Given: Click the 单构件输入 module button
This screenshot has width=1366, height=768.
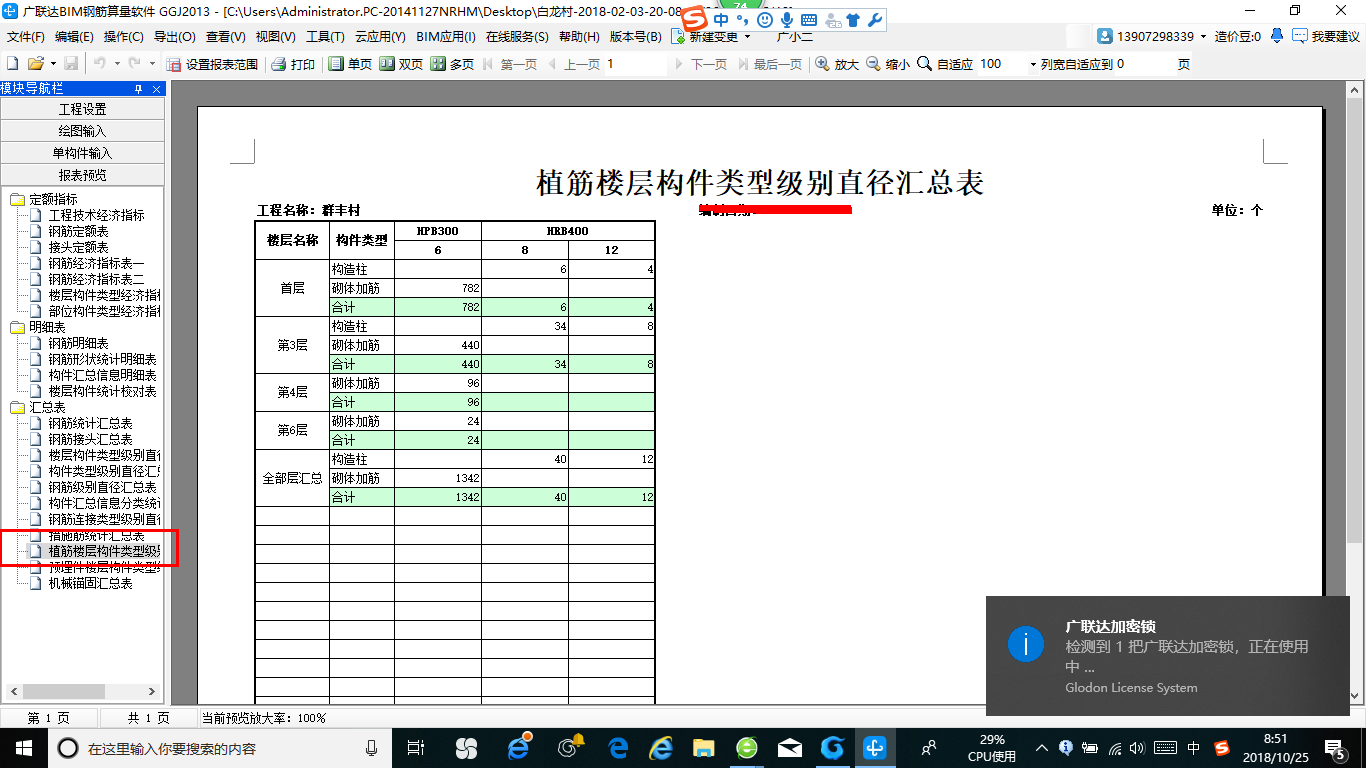Looking at the screenshot, I should [82, 153].
